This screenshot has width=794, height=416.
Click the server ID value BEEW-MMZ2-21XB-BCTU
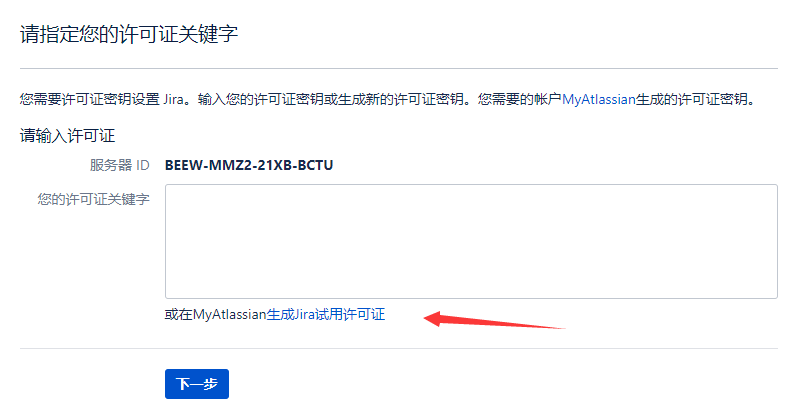click(249, 165)
